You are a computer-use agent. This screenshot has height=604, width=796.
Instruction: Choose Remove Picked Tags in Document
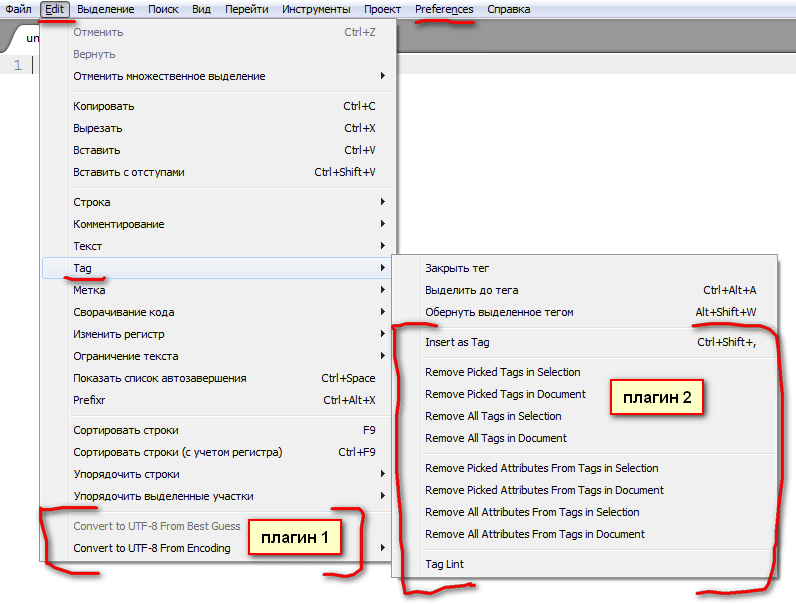585,394
